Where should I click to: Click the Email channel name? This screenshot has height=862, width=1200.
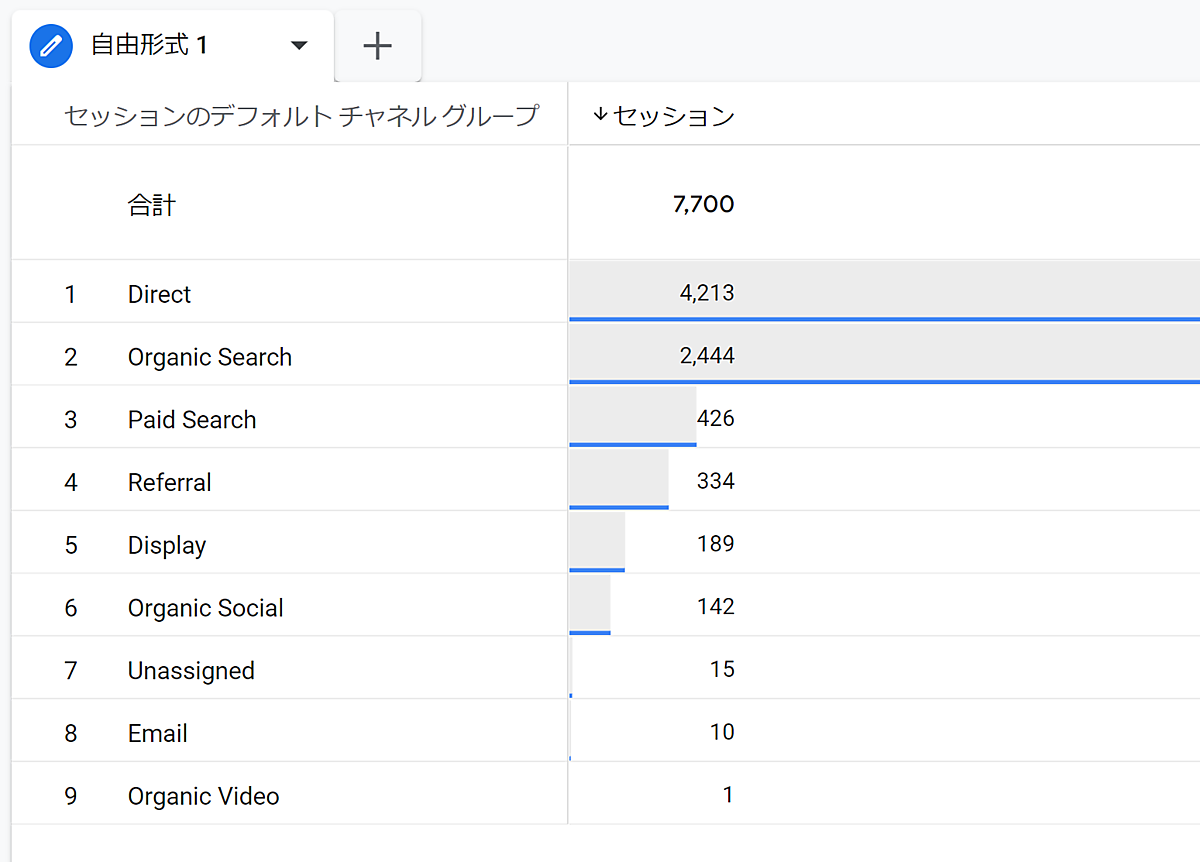(158, 734)
